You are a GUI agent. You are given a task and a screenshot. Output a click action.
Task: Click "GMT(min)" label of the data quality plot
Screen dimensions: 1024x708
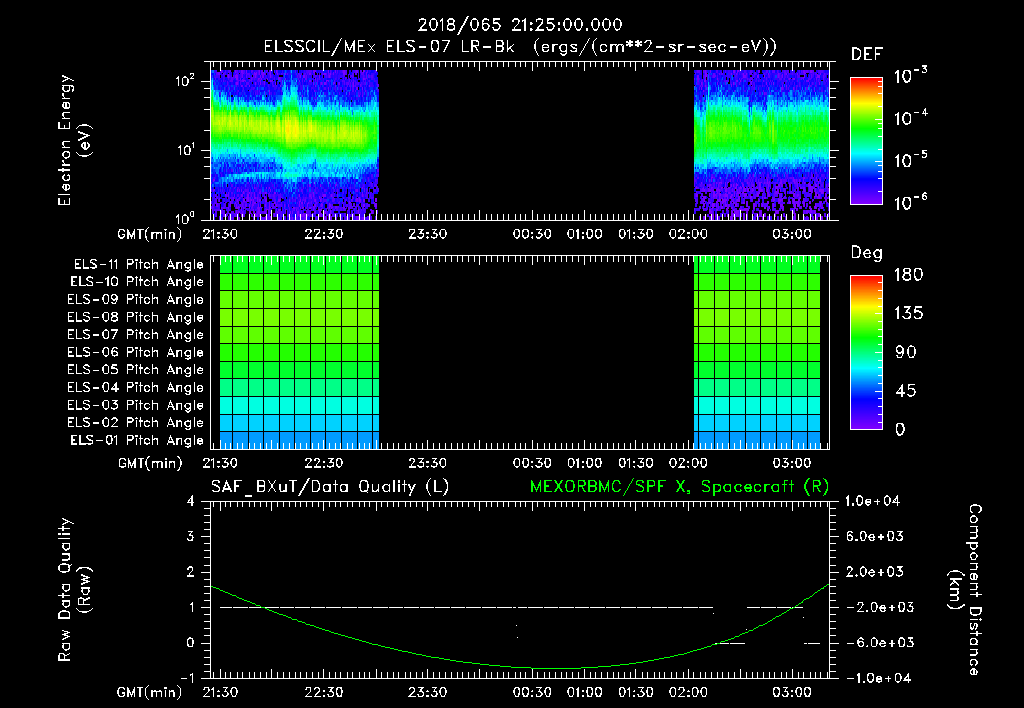(150, 692)
